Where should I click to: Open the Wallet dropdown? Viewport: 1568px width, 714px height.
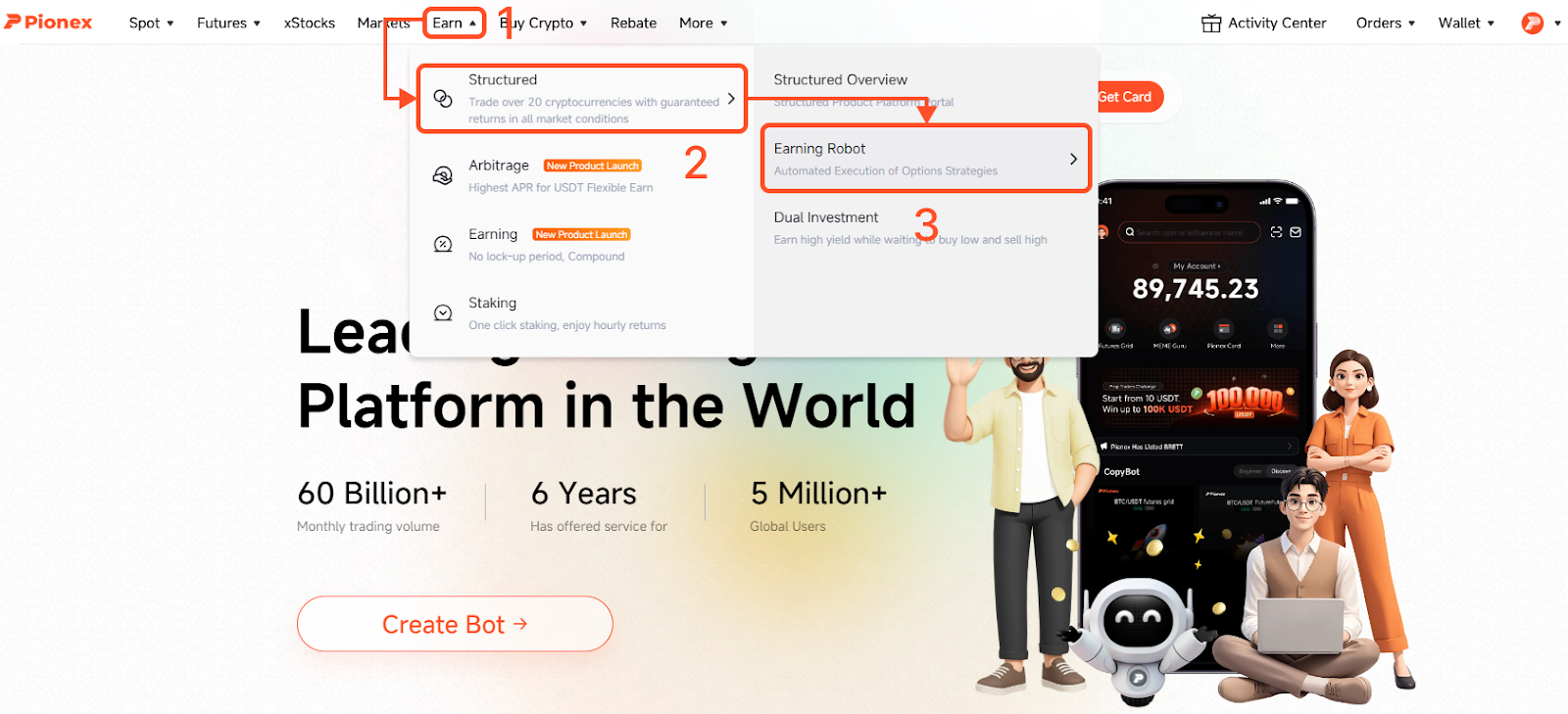(x=1466, y=24)
